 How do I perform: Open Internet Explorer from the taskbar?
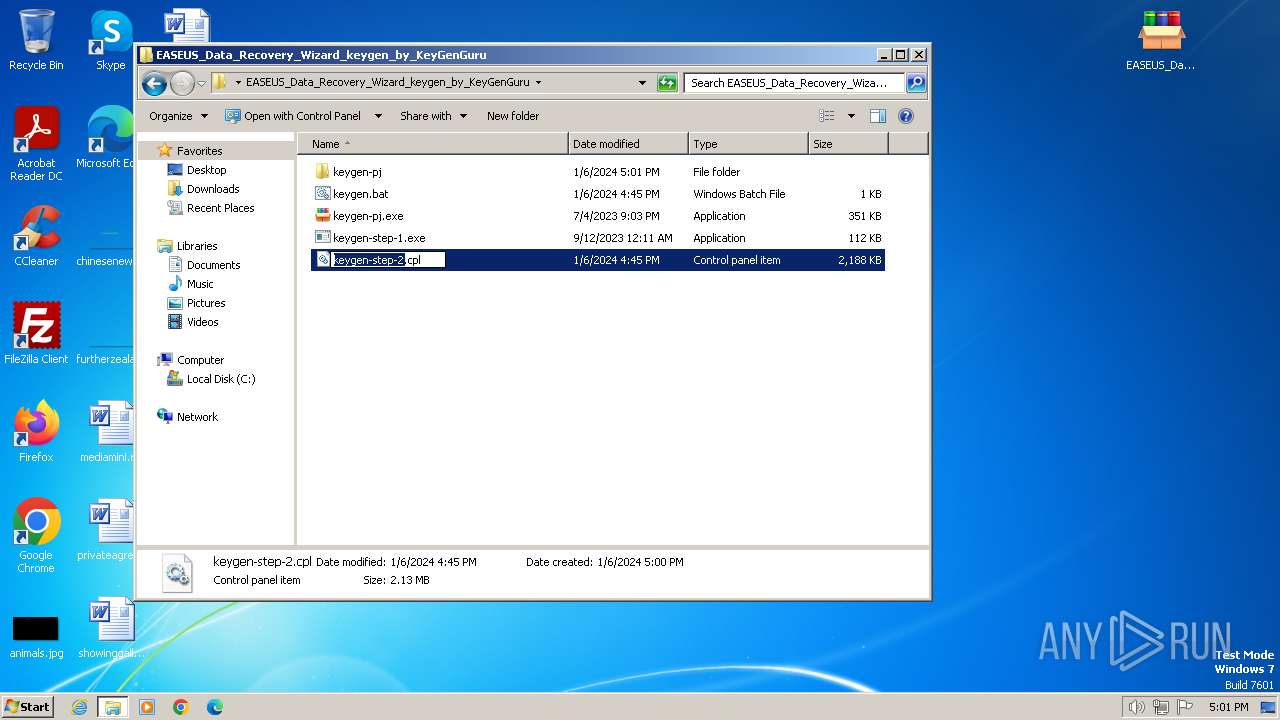(x=80, y=707)
